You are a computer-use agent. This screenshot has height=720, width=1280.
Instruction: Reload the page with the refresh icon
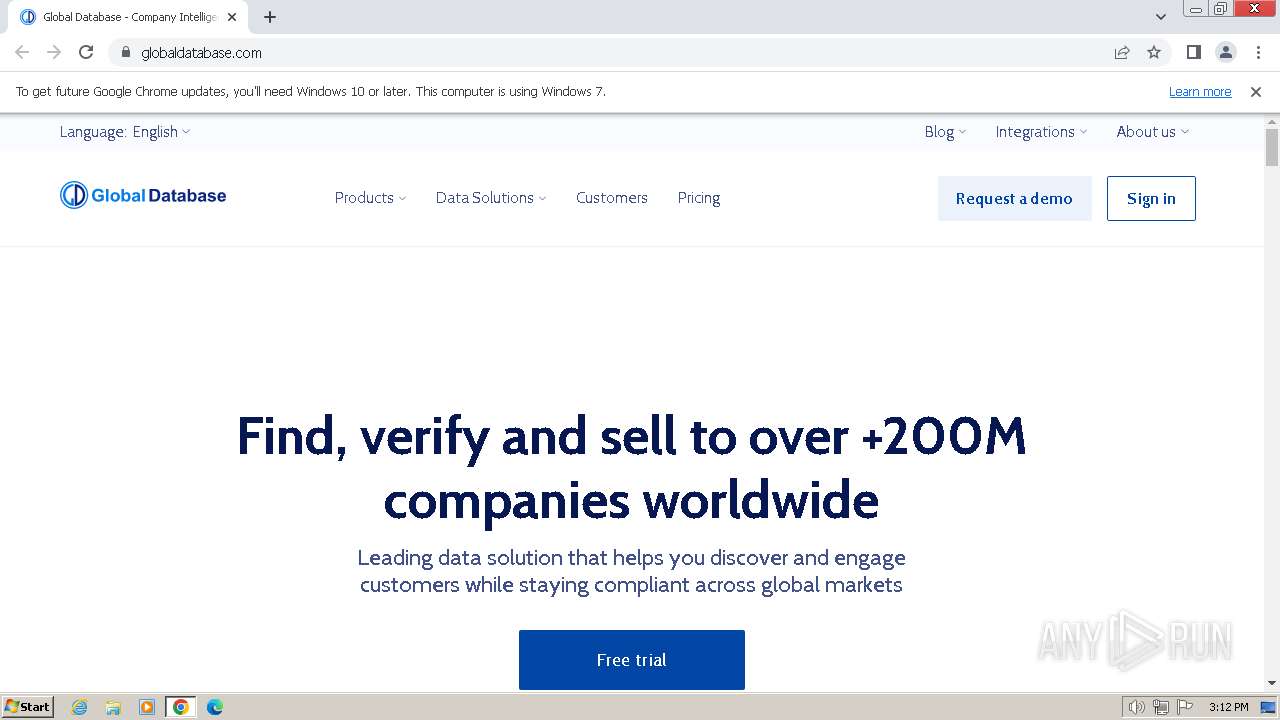(x=86, y=52)
